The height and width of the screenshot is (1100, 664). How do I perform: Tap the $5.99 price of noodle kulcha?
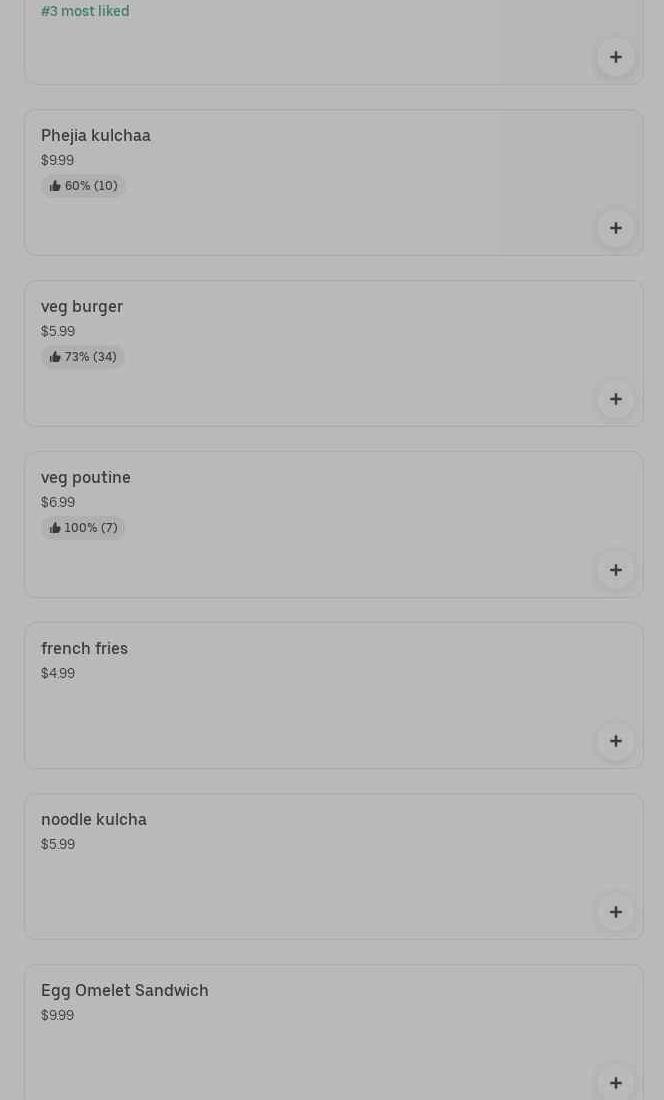pos(58,845)
